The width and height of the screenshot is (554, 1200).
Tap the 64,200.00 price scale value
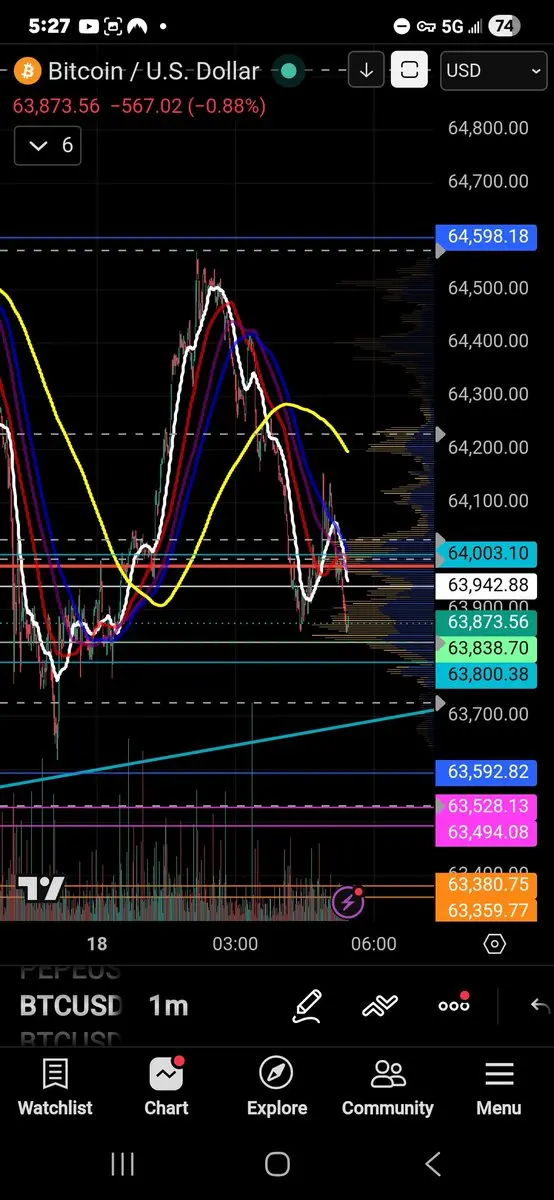point(488,447)
